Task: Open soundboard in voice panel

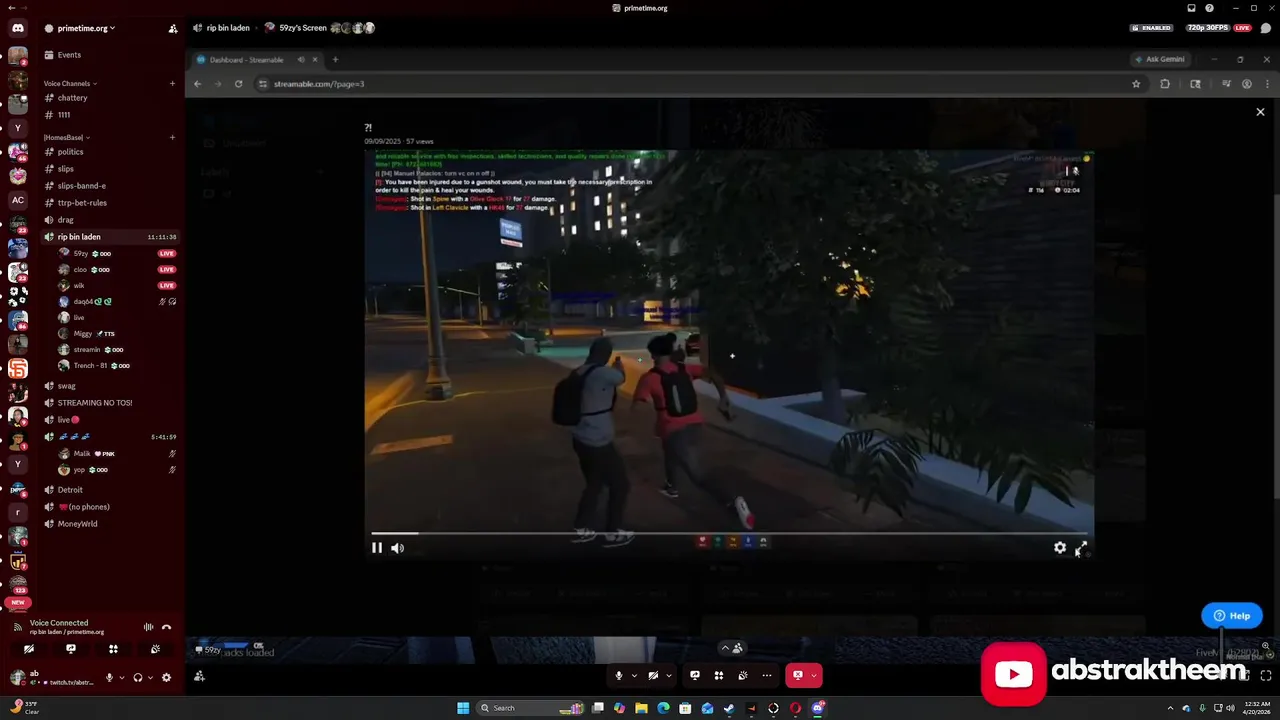Action: 155,649
